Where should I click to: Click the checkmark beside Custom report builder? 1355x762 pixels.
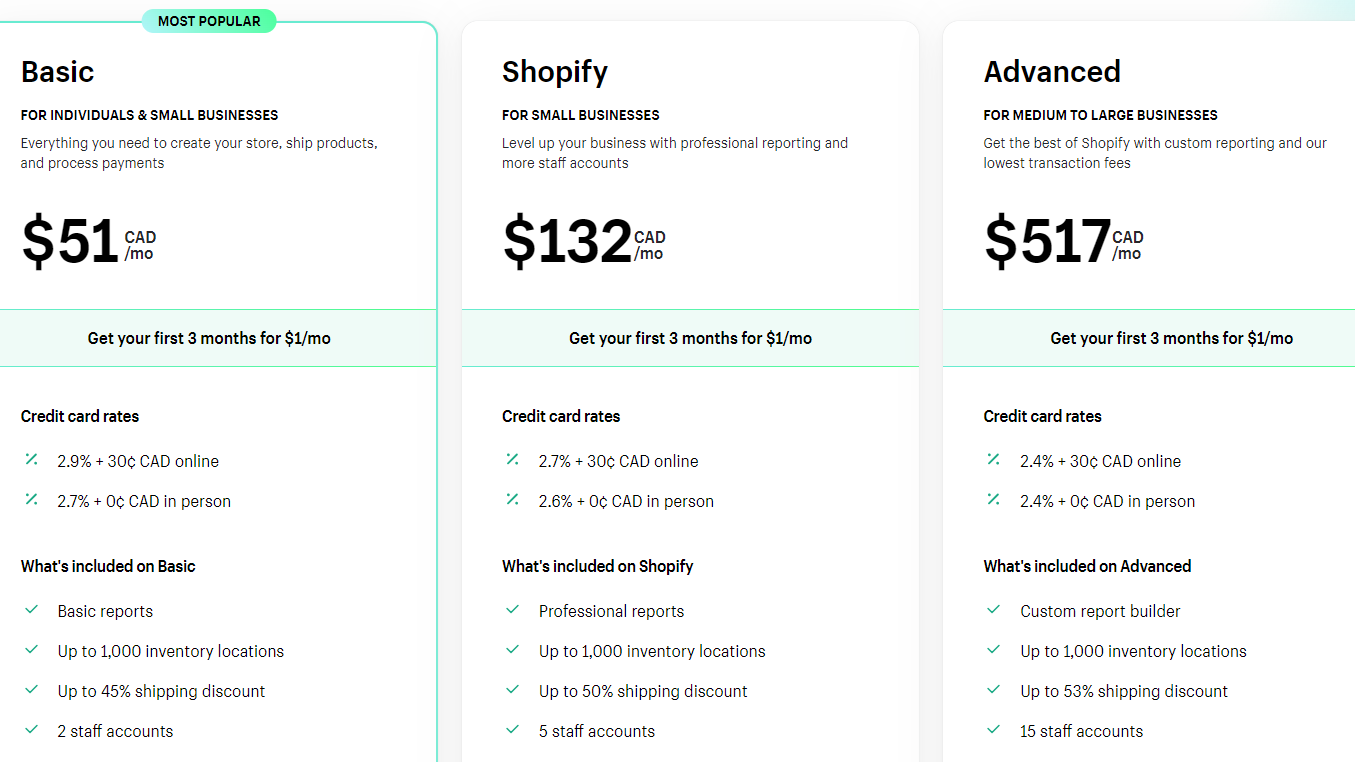tap(994, 610)
